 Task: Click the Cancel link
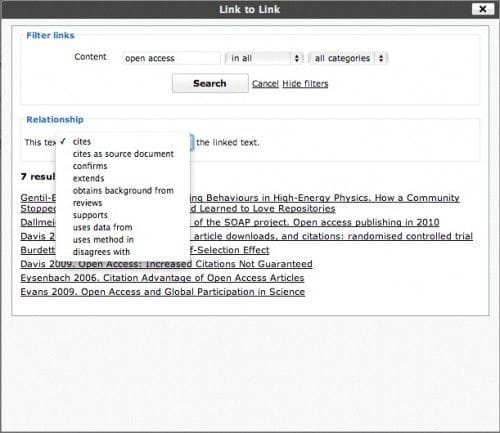(265, 84)
